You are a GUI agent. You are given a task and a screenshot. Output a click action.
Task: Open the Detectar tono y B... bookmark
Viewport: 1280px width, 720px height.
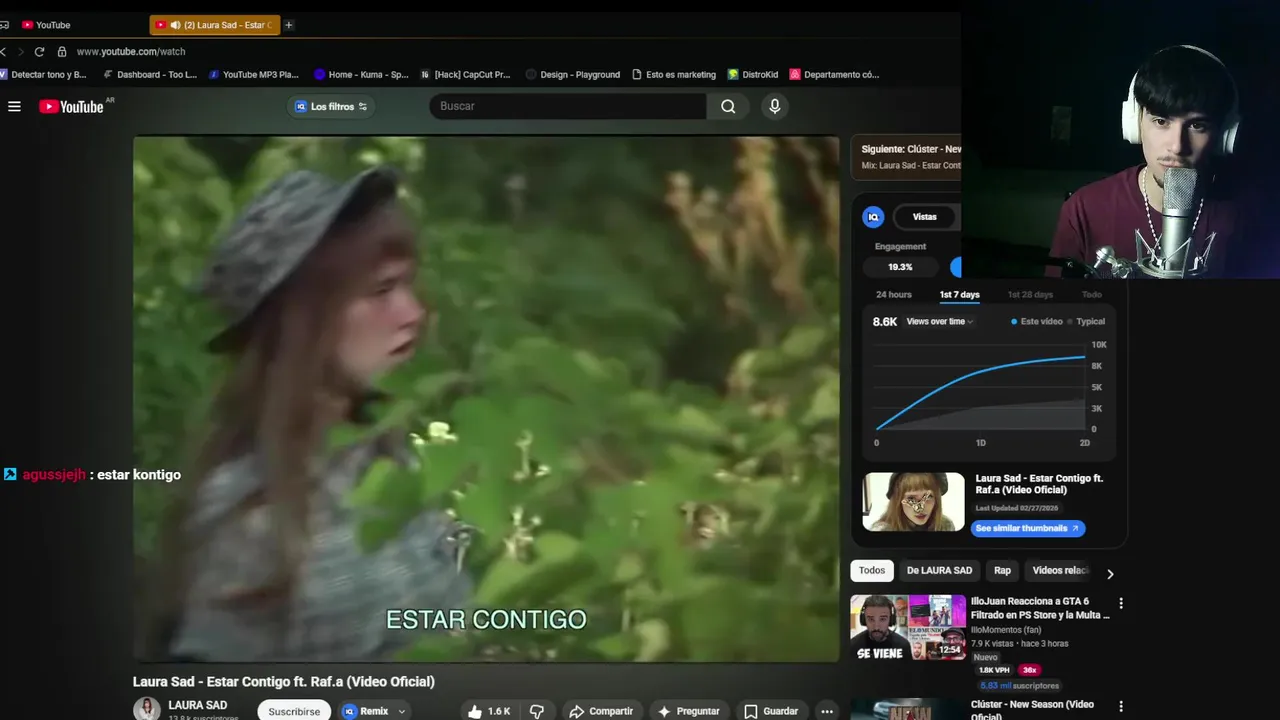[43, 74]
